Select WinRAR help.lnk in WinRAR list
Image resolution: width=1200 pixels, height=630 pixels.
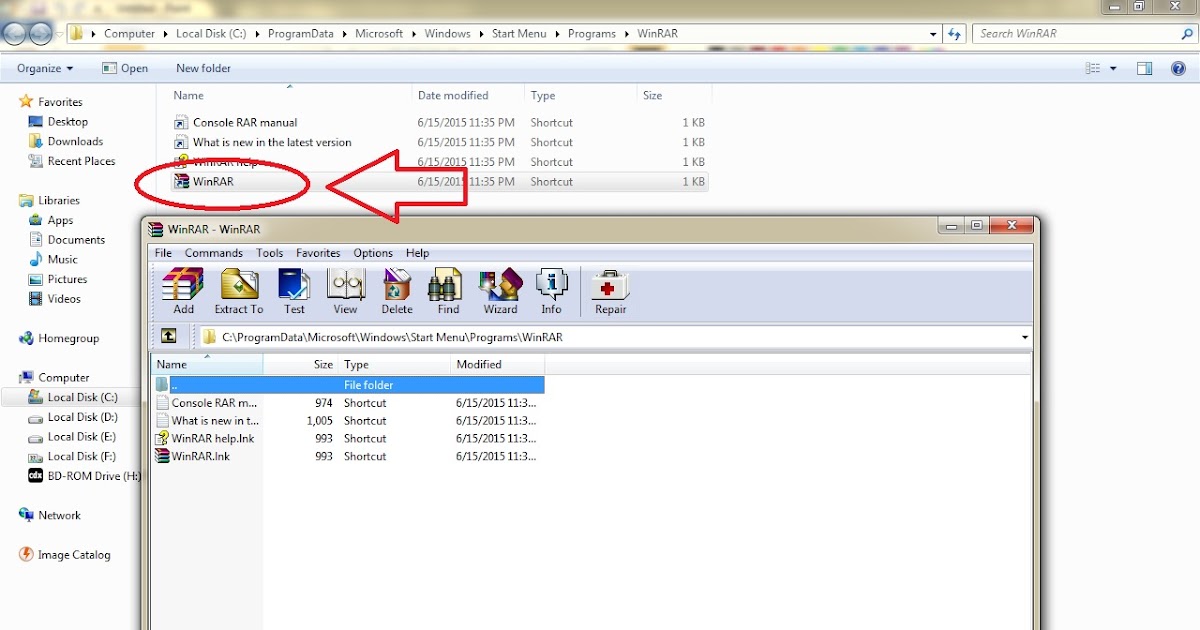click(206, 438)
